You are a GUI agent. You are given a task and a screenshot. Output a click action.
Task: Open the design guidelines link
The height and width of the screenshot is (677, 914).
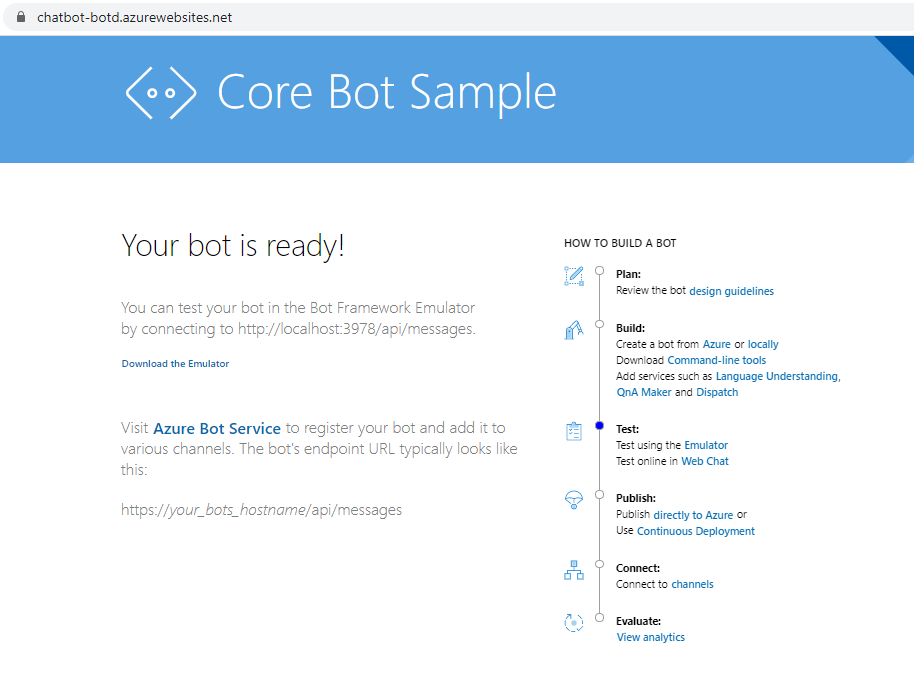coord(731,290)
